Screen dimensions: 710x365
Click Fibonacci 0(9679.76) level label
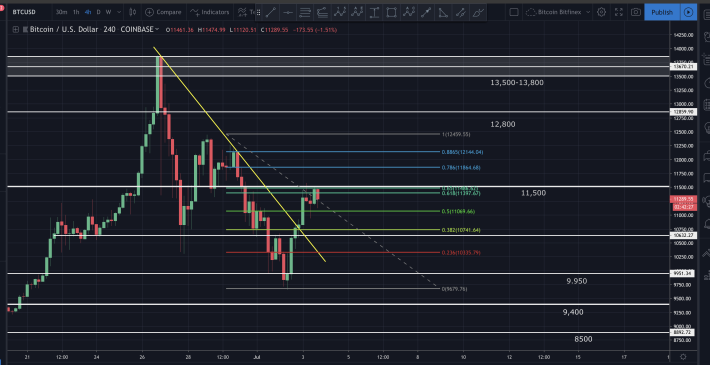[454, 289]
